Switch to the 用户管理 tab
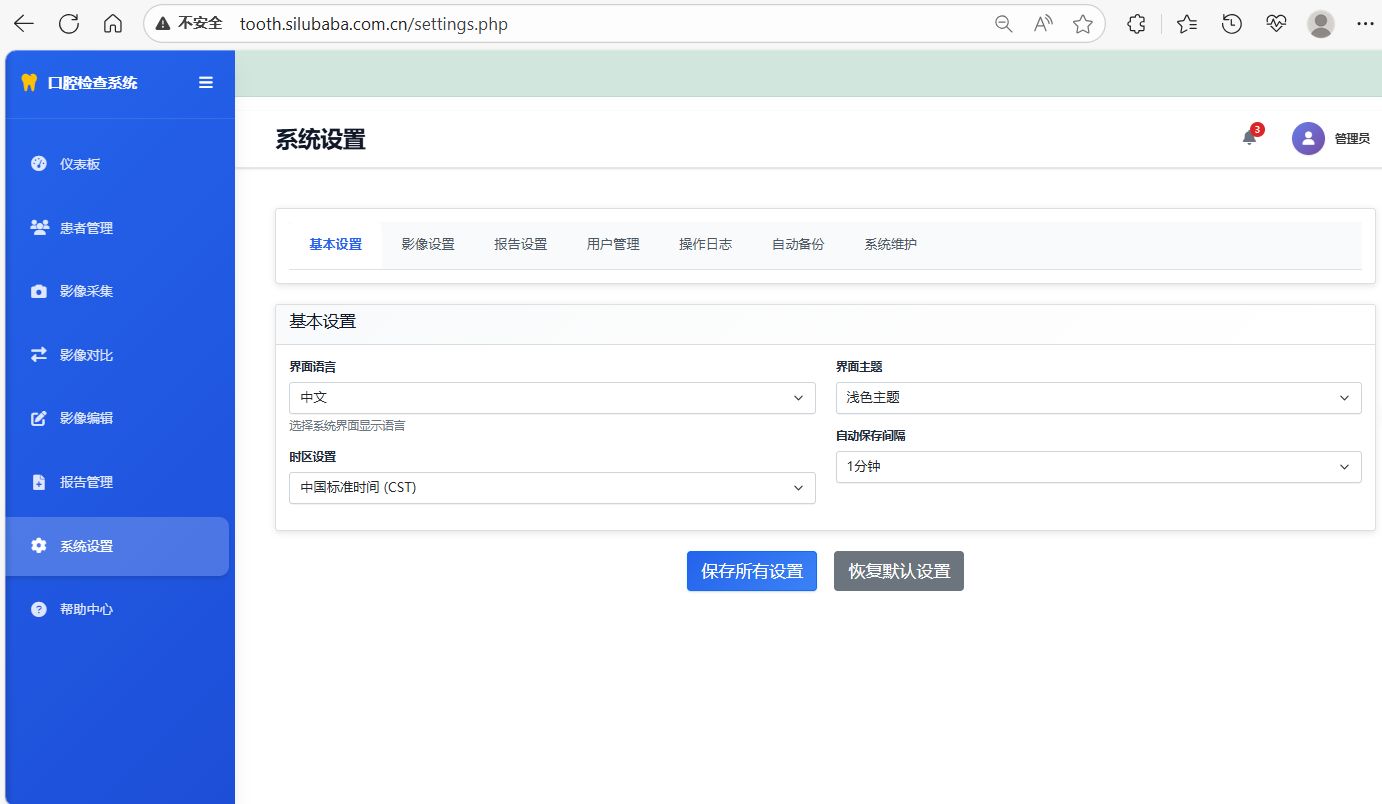The width and height of the screenshot is (1382, 804). [x=613, y=245]
